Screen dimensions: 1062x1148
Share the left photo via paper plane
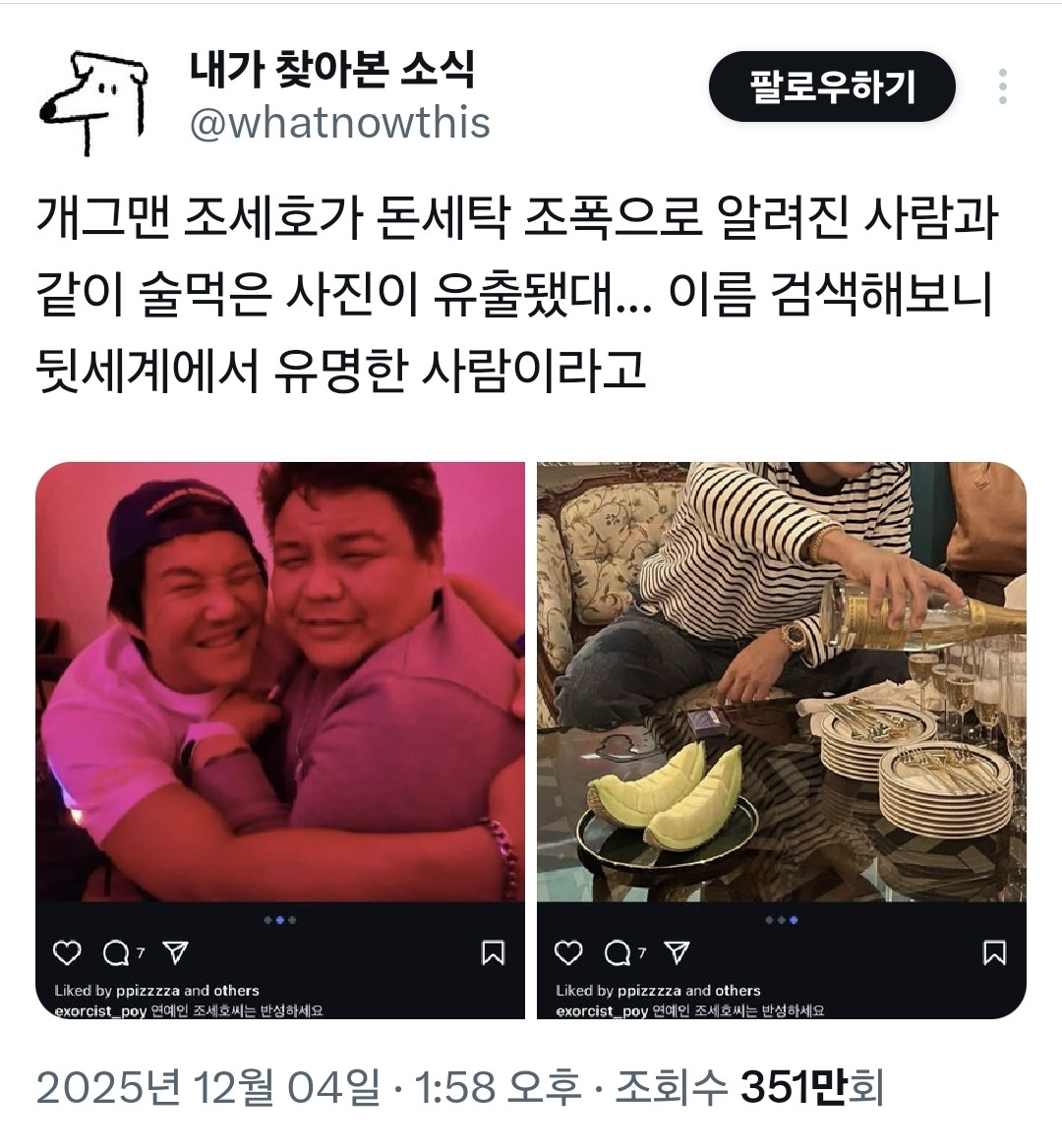176,952
